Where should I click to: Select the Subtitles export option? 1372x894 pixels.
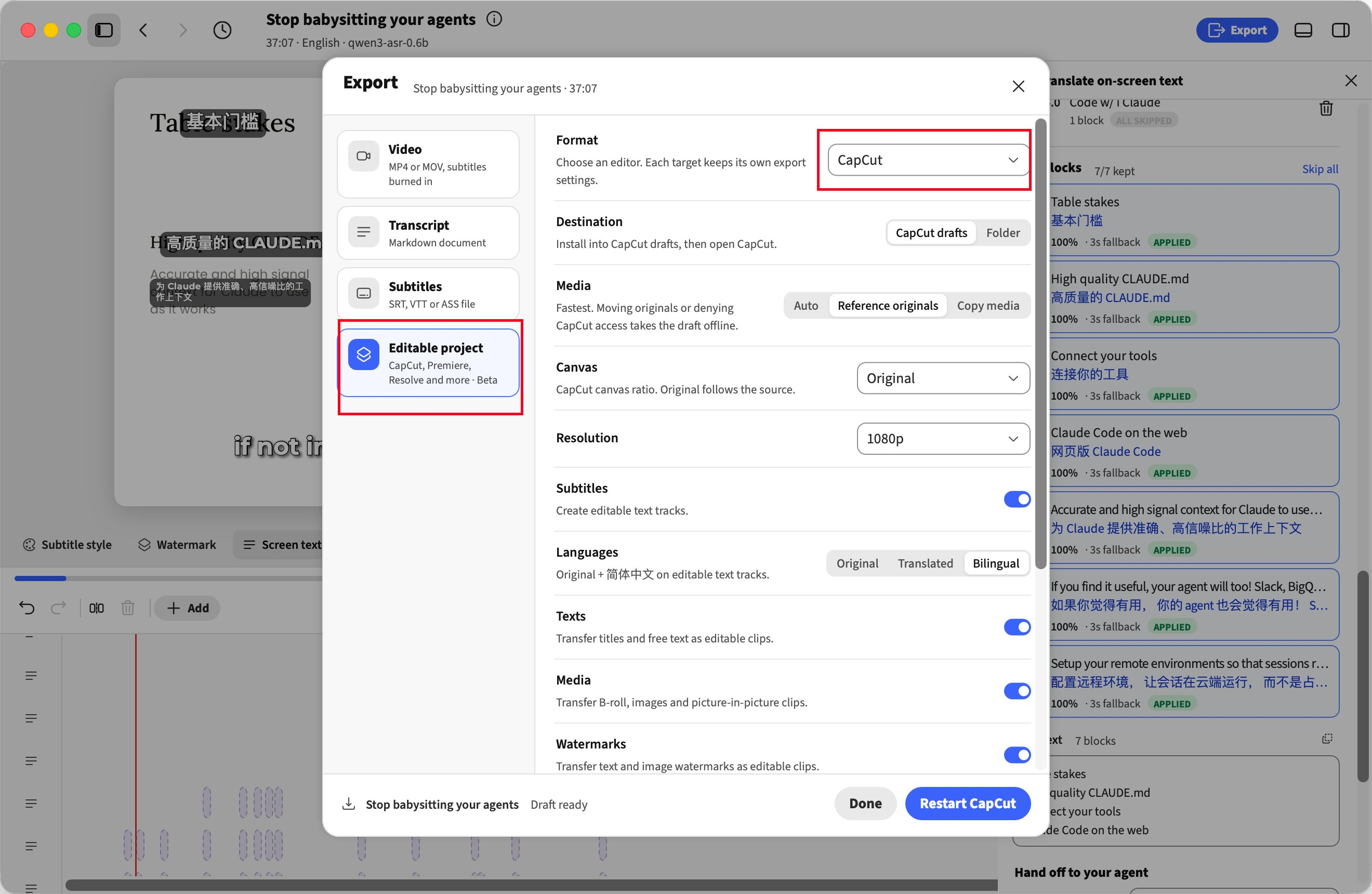tap(428, 294)
